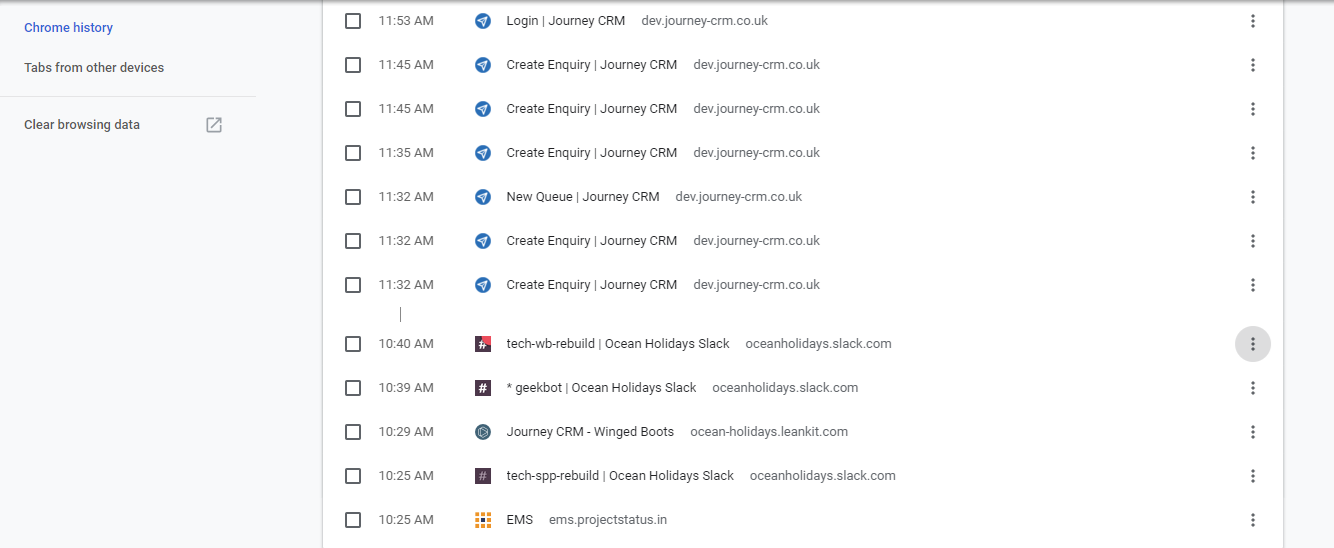Click Clear browsing data
1334x548 pixels.
(82, 125)
